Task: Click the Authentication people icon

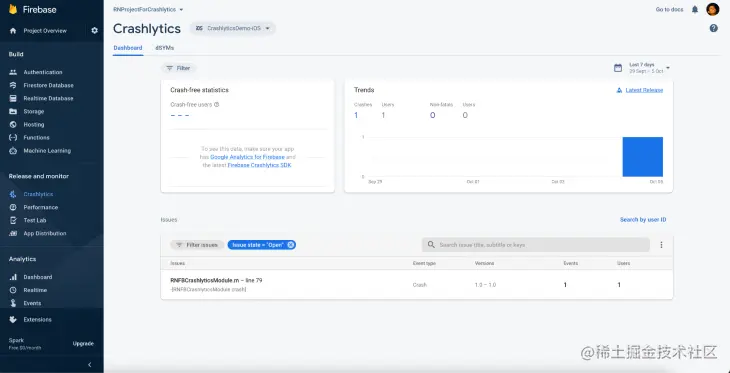Action: tap(13, 72)
